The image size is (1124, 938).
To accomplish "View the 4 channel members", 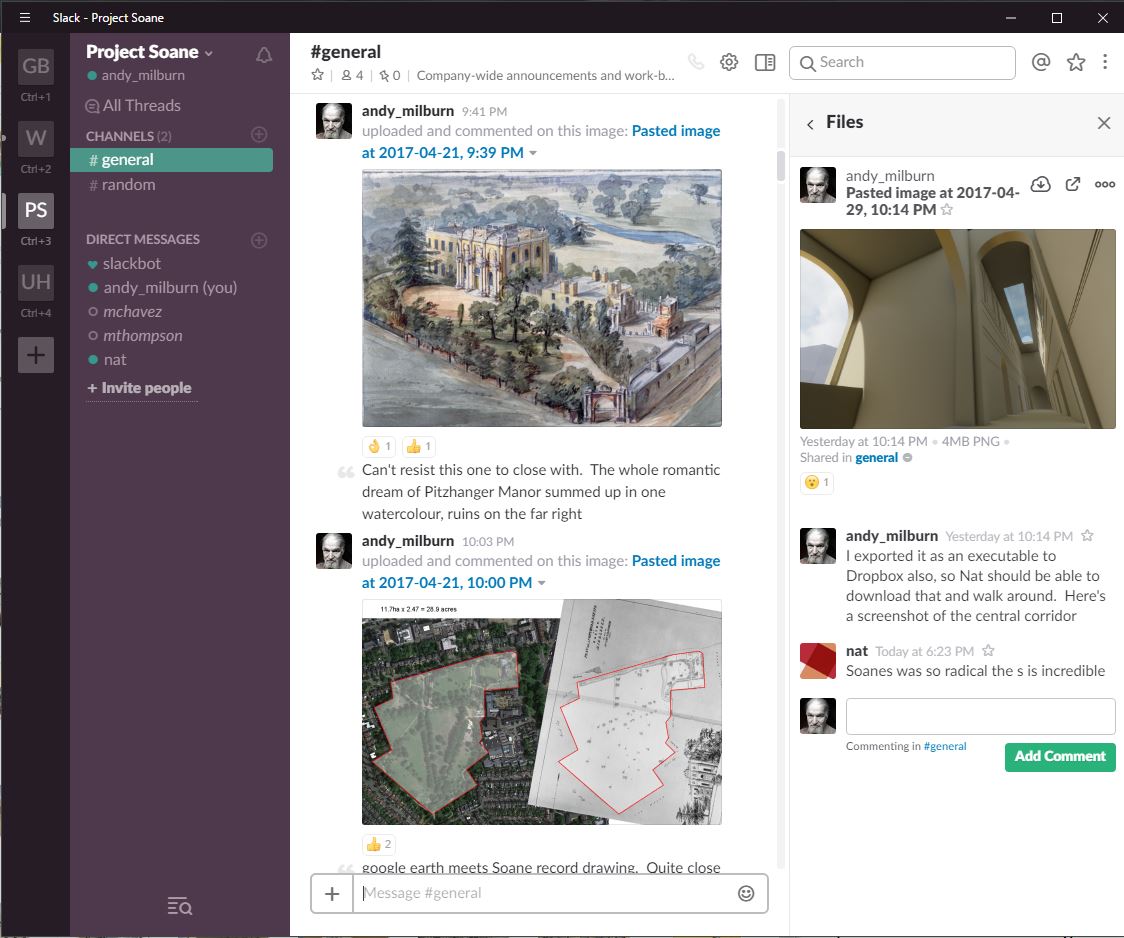I will 352,75.
